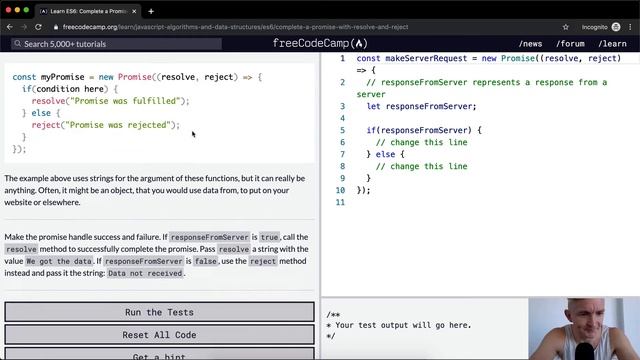Open the /forum link
This screenshot has height=360, width=640.
tap(570, 44)
